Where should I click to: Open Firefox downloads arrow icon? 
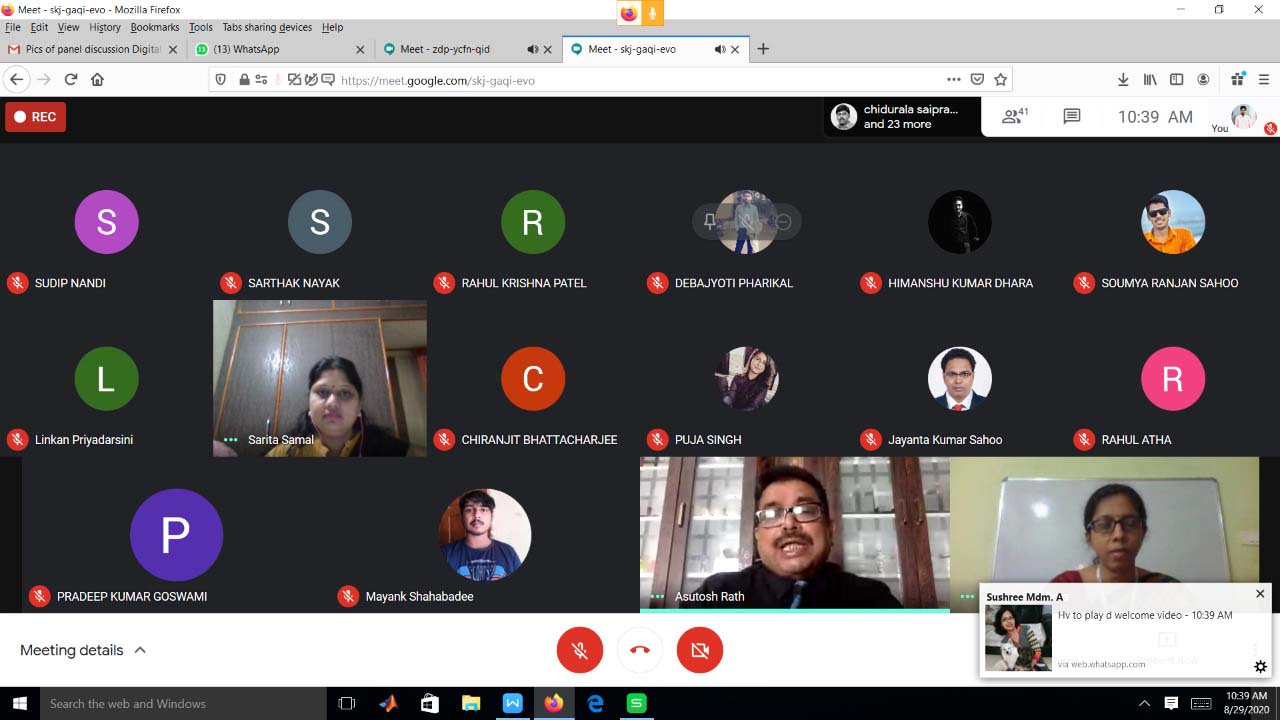1123,80
